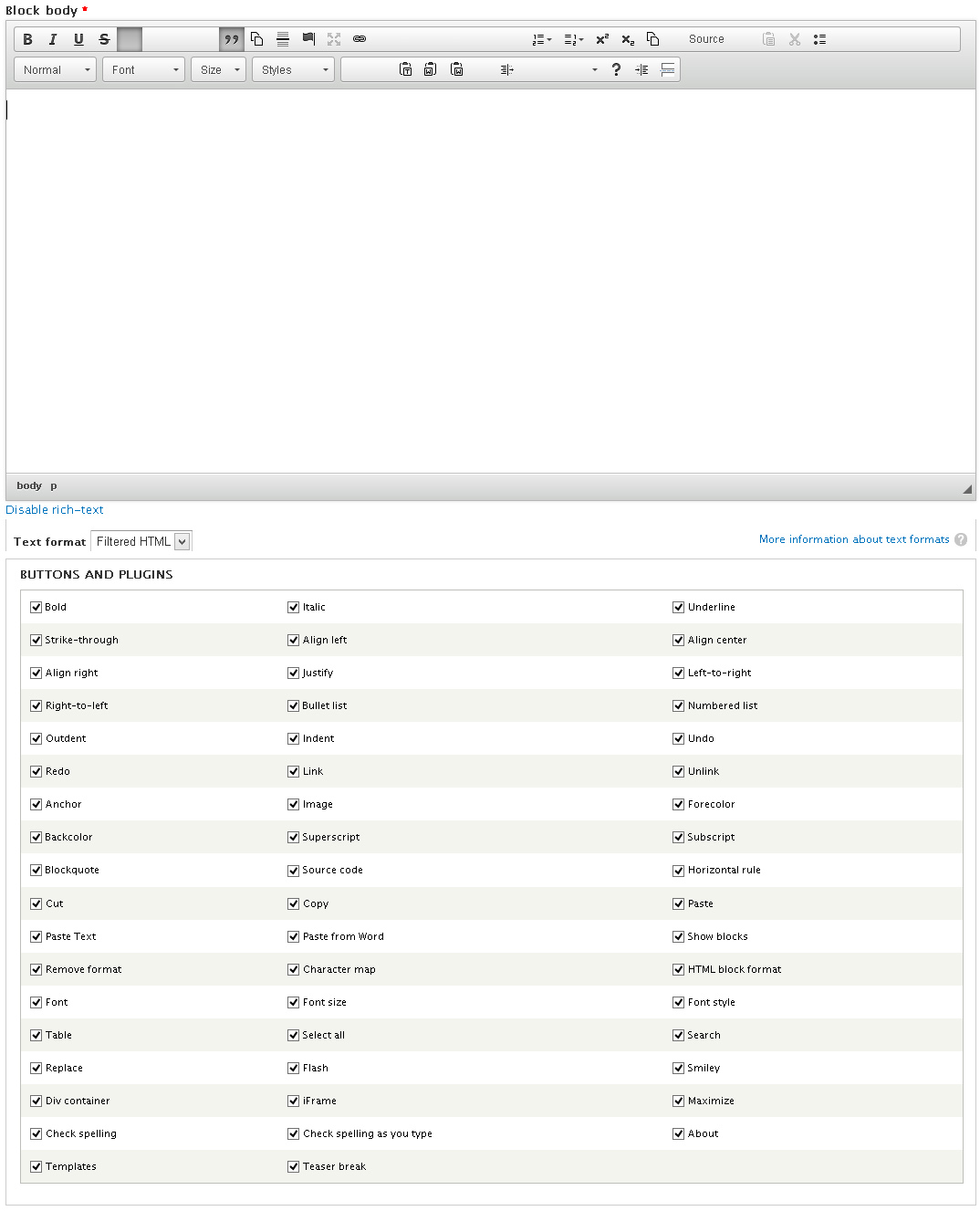The image size is (980, 1211).
Task: Click the Bullet list toolbar icon
Action: (x=819, y=39)
